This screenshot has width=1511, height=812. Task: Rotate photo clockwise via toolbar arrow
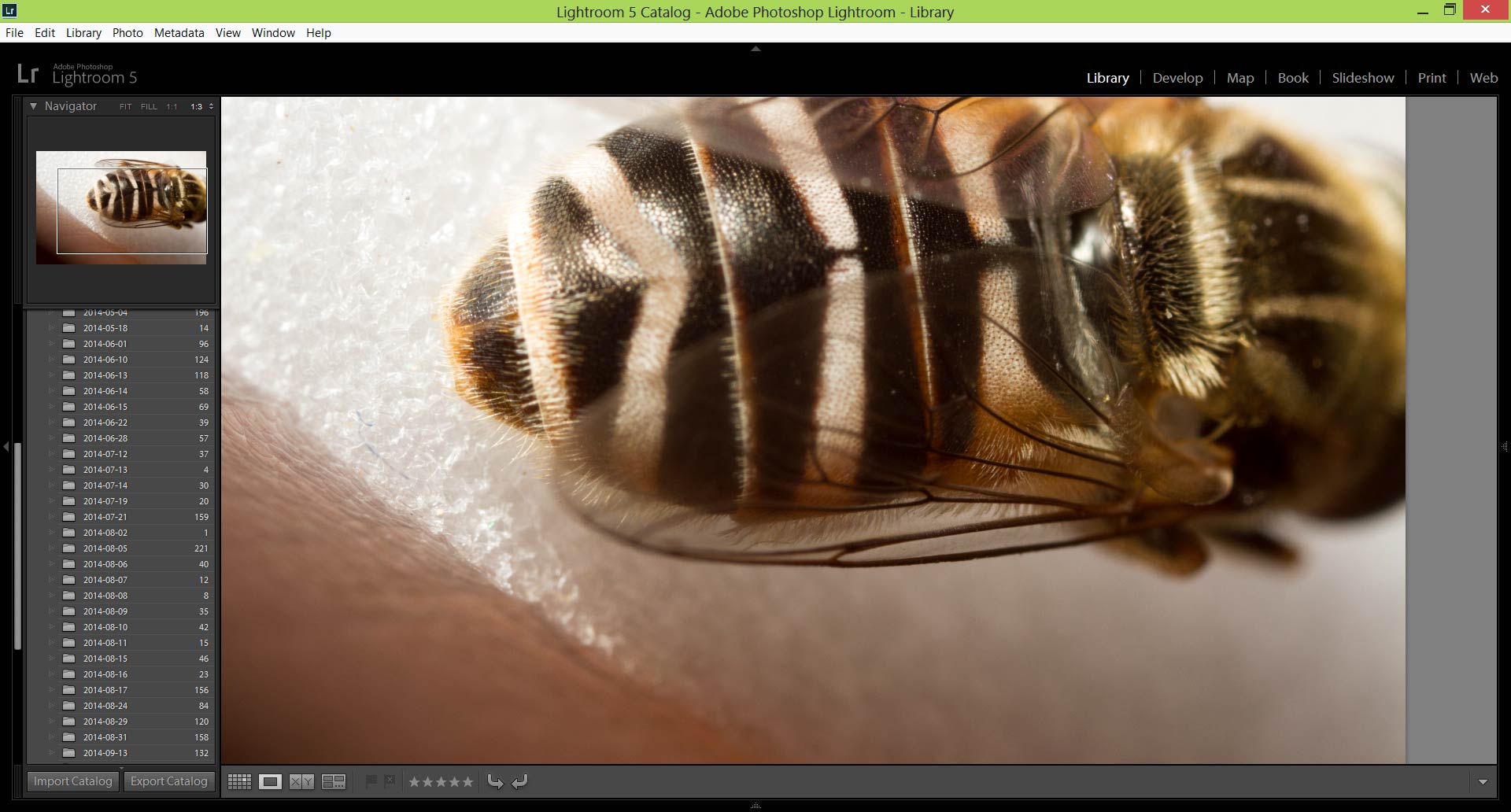519,781
